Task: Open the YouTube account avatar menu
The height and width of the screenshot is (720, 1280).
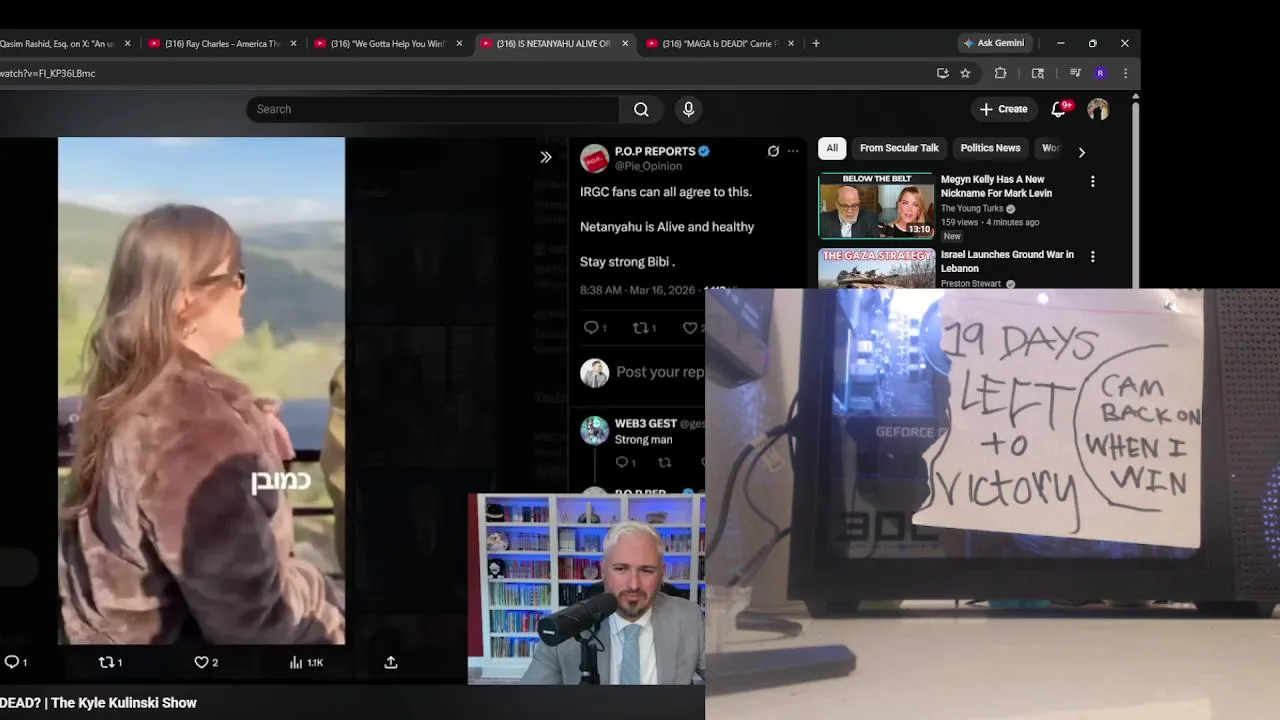Action: click(x=1098, y=109)
